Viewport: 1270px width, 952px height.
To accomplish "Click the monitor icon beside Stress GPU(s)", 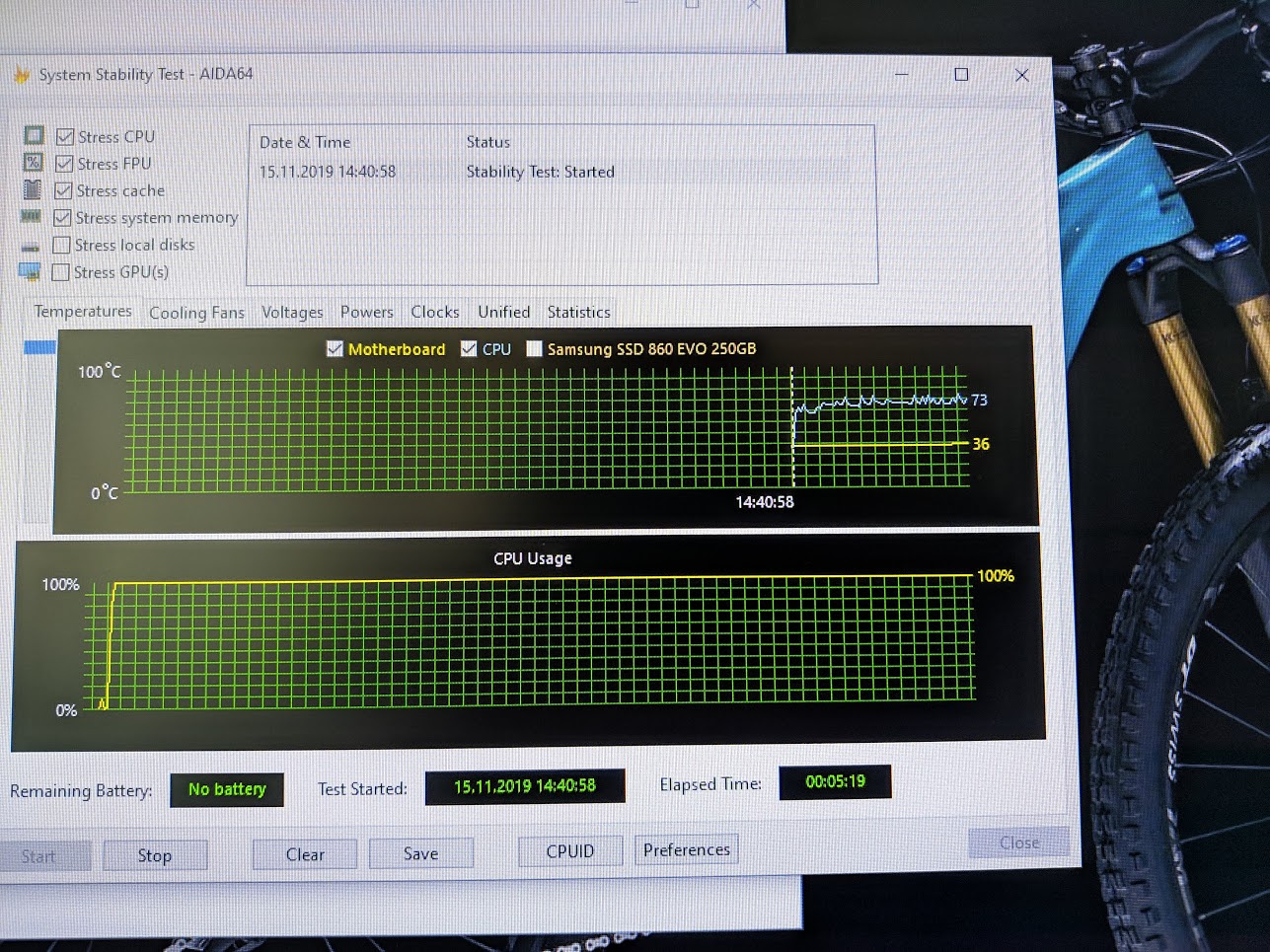I will coord(30,271).
